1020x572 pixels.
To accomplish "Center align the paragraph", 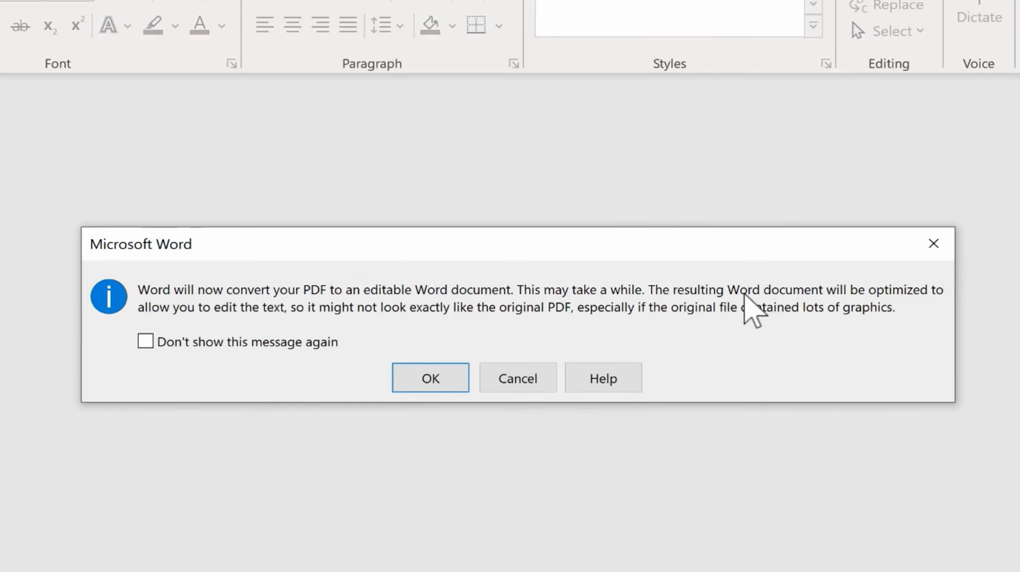I will (x=292, y=26).
